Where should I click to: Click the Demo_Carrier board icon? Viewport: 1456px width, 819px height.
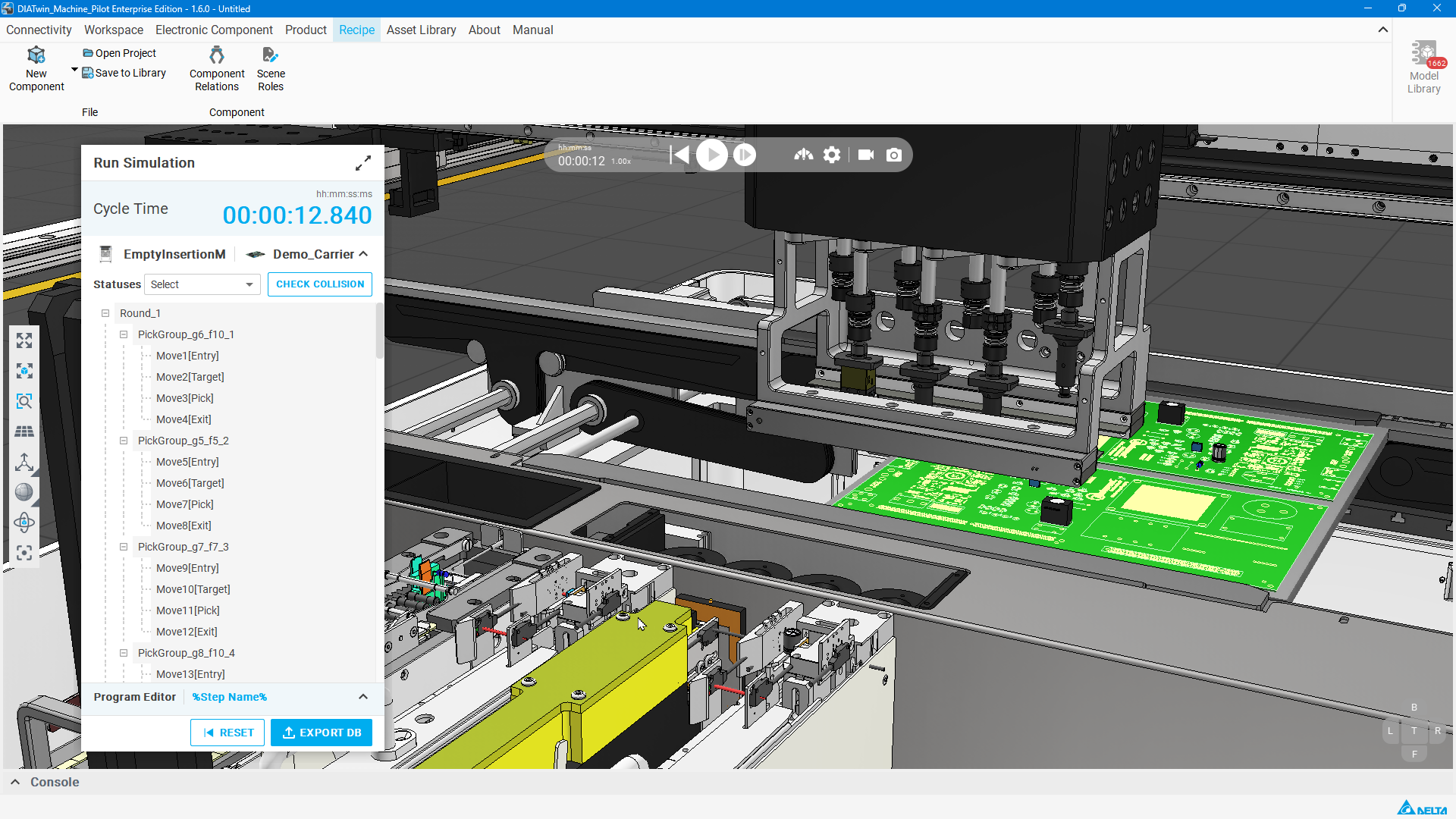point(255,254)
